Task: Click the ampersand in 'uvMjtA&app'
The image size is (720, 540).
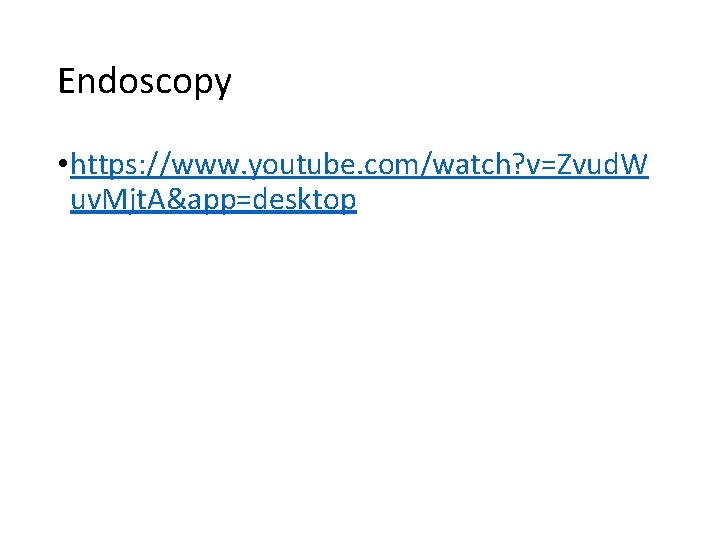Action: pos(176,199)
